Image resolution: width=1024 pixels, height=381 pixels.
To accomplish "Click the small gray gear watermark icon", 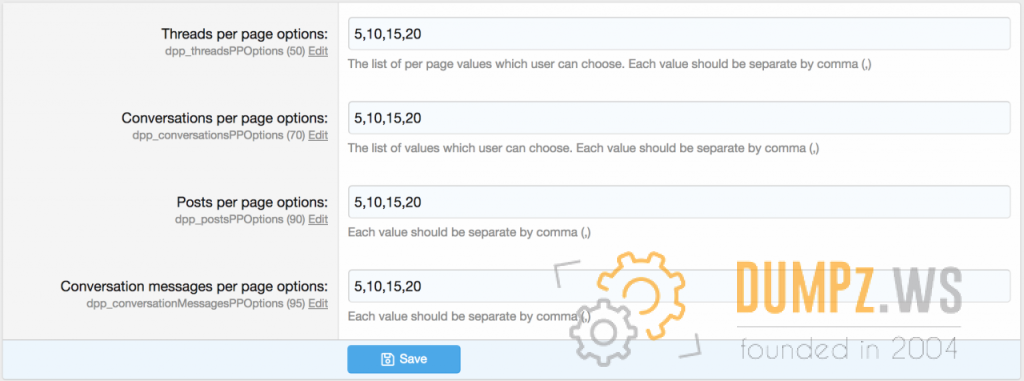I will (603, 331).
